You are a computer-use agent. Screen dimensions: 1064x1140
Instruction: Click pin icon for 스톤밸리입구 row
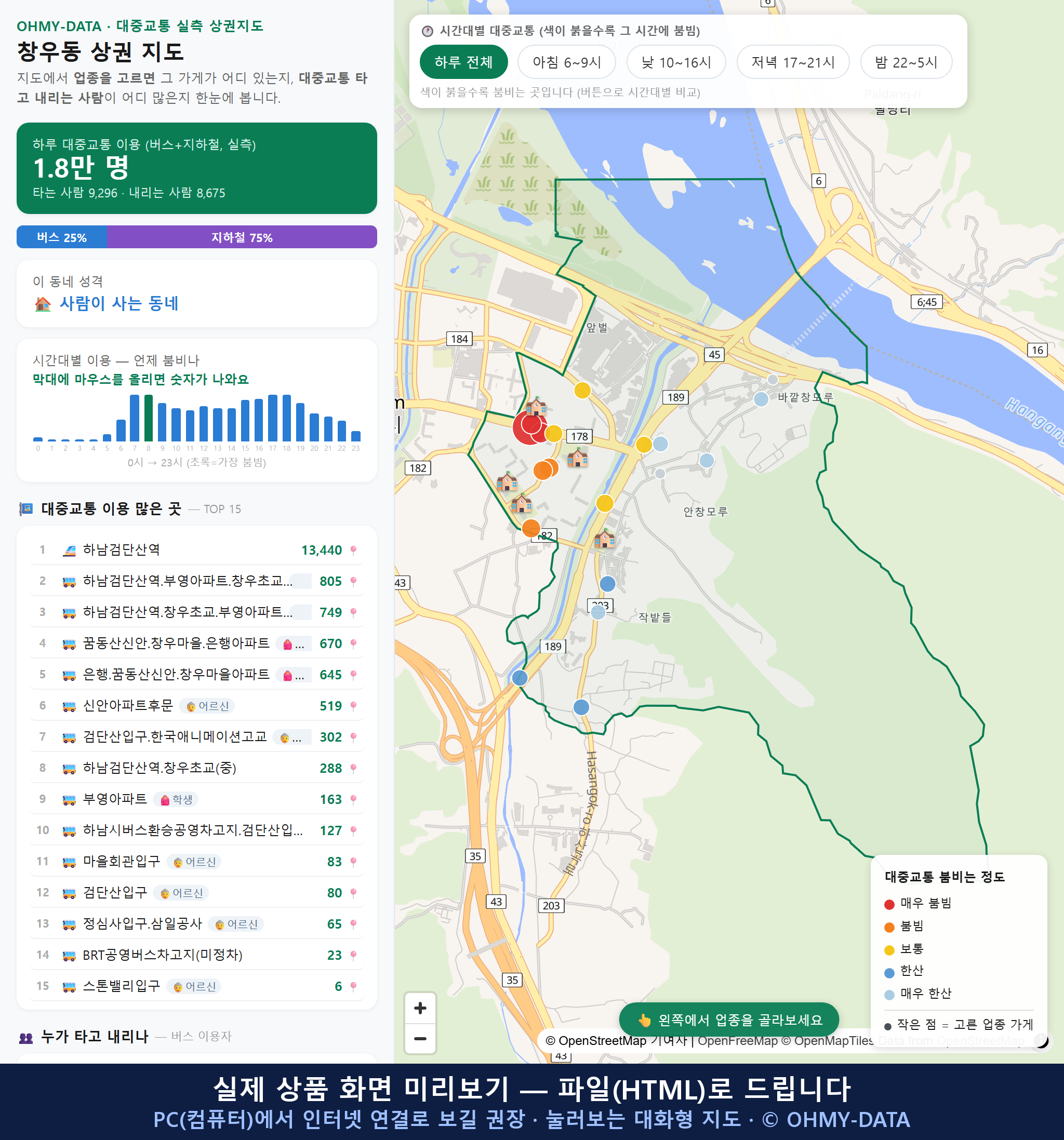[x=353, y=986]
